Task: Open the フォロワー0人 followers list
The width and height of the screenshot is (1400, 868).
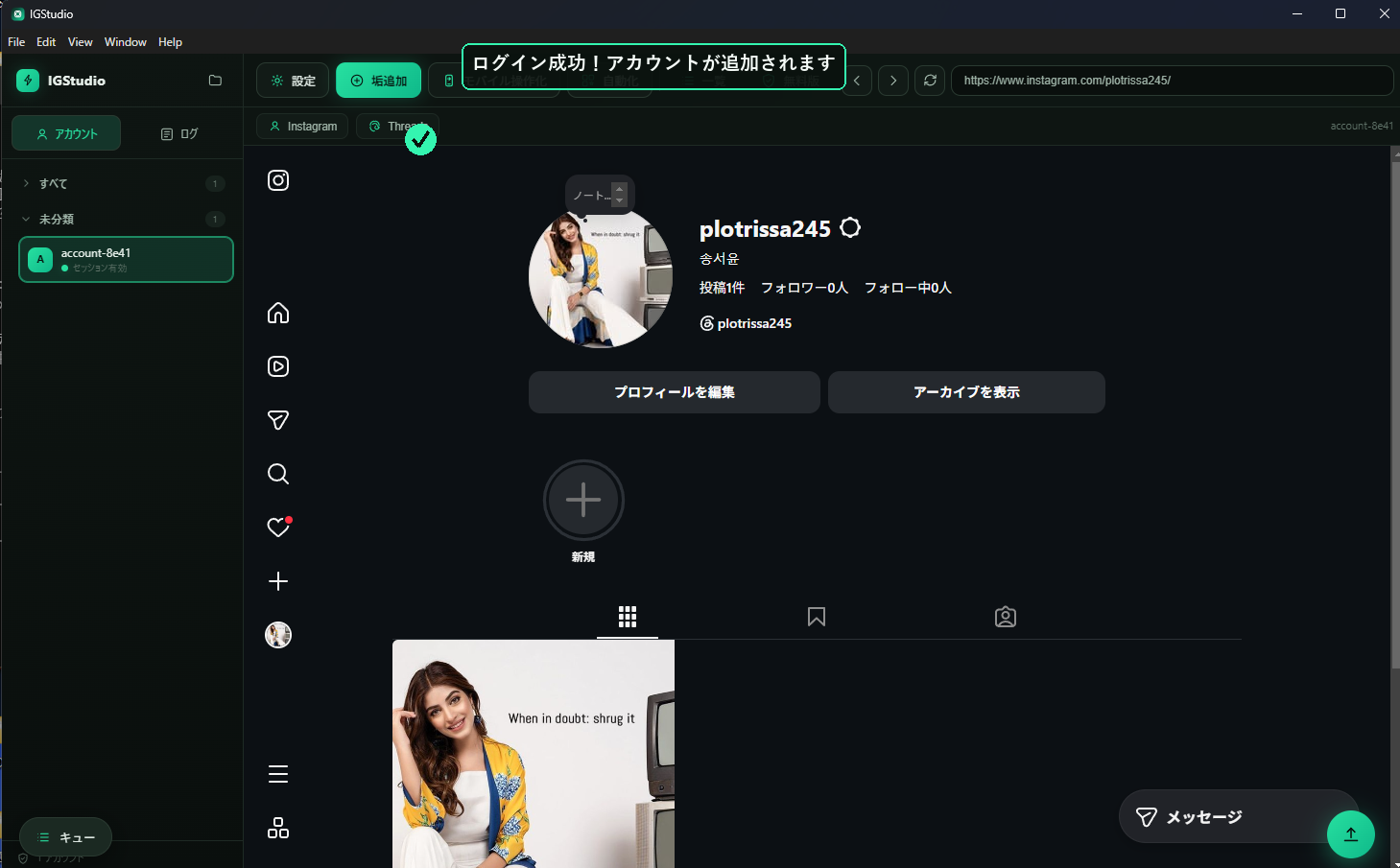Action: pyautogui.click(x=804, y=288)
